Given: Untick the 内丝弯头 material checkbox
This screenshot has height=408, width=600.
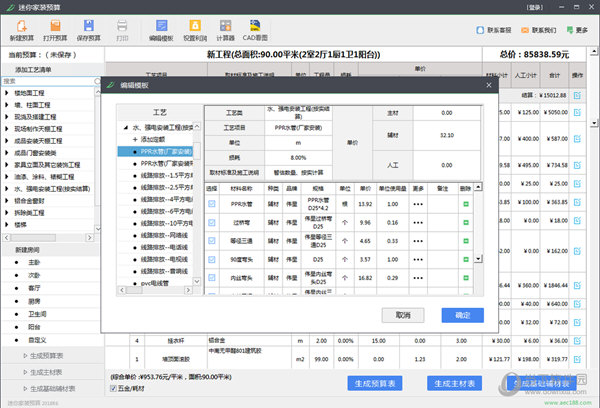Looking at the screenshot, I should point(212,277).
